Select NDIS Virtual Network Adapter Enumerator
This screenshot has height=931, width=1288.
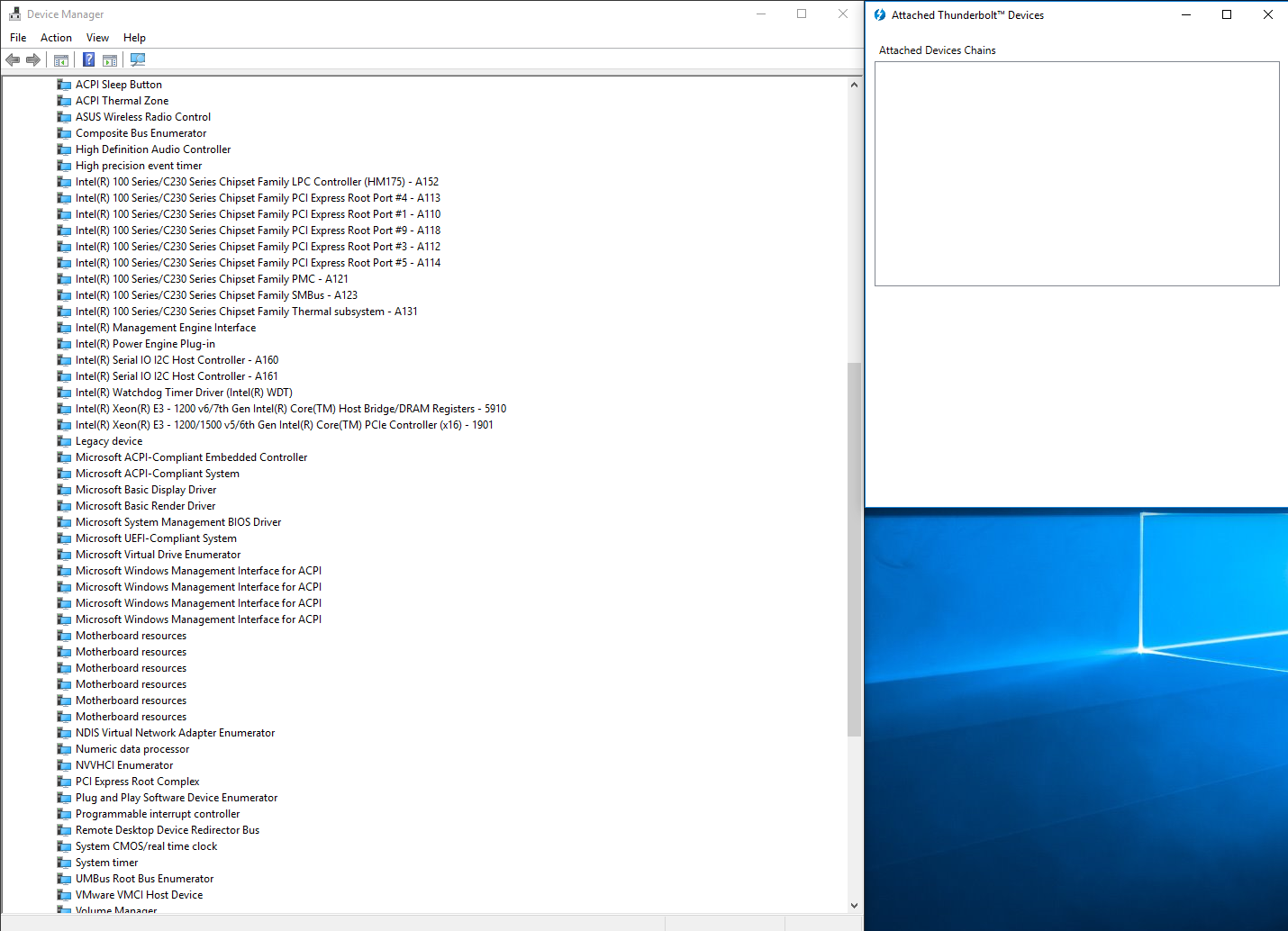(175, 733)
